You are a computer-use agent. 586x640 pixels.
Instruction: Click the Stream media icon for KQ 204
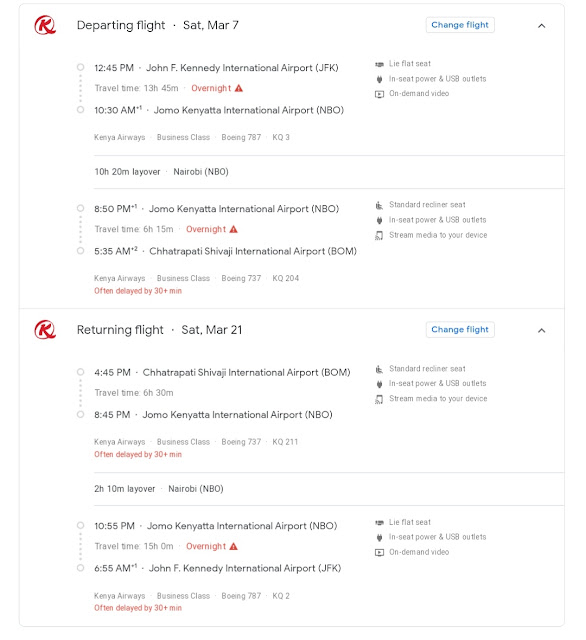coord(380,236)
